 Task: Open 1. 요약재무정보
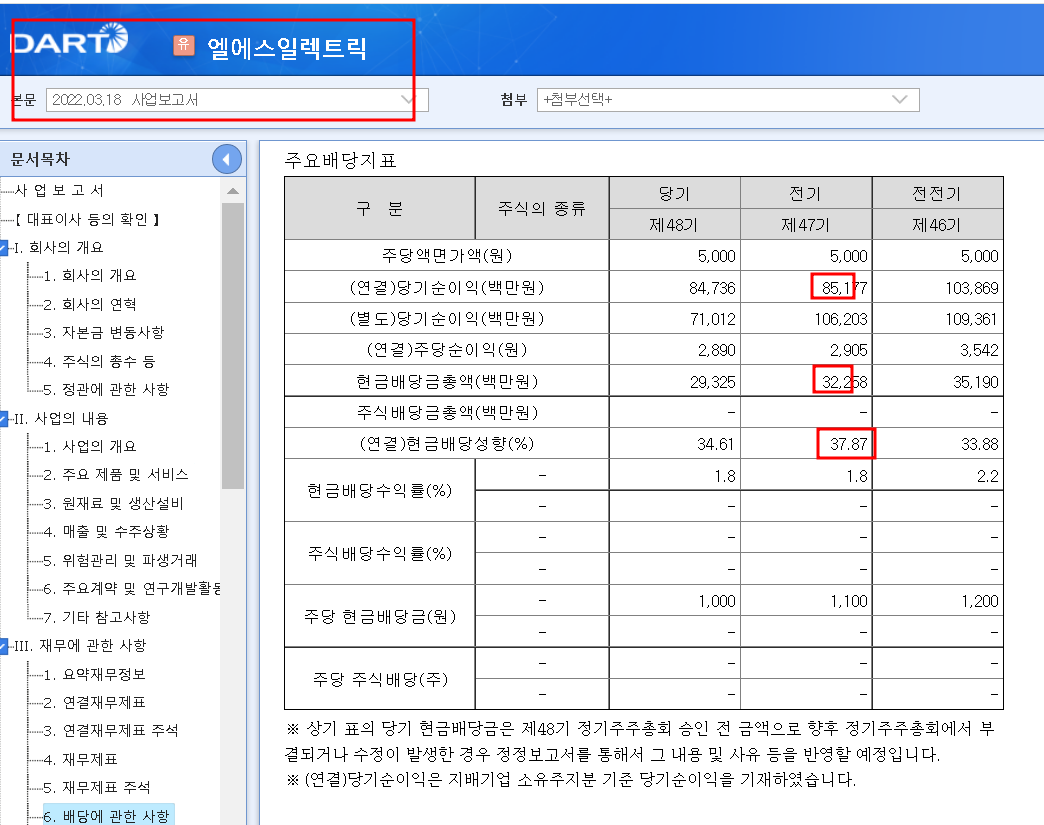click(95, 675)
